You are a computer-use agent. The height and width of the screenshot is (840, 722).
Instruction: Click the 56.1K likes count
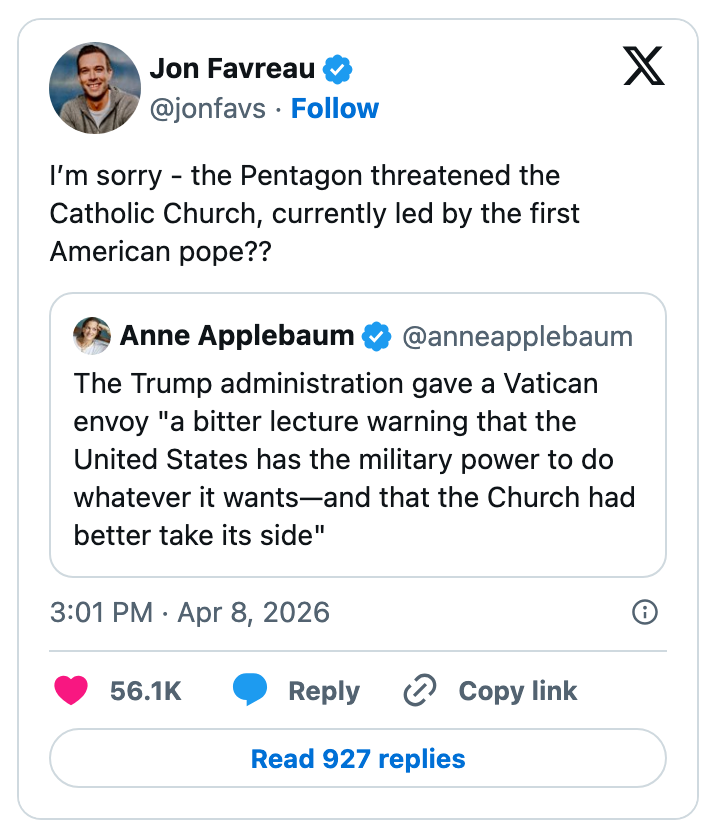[146, 691]
